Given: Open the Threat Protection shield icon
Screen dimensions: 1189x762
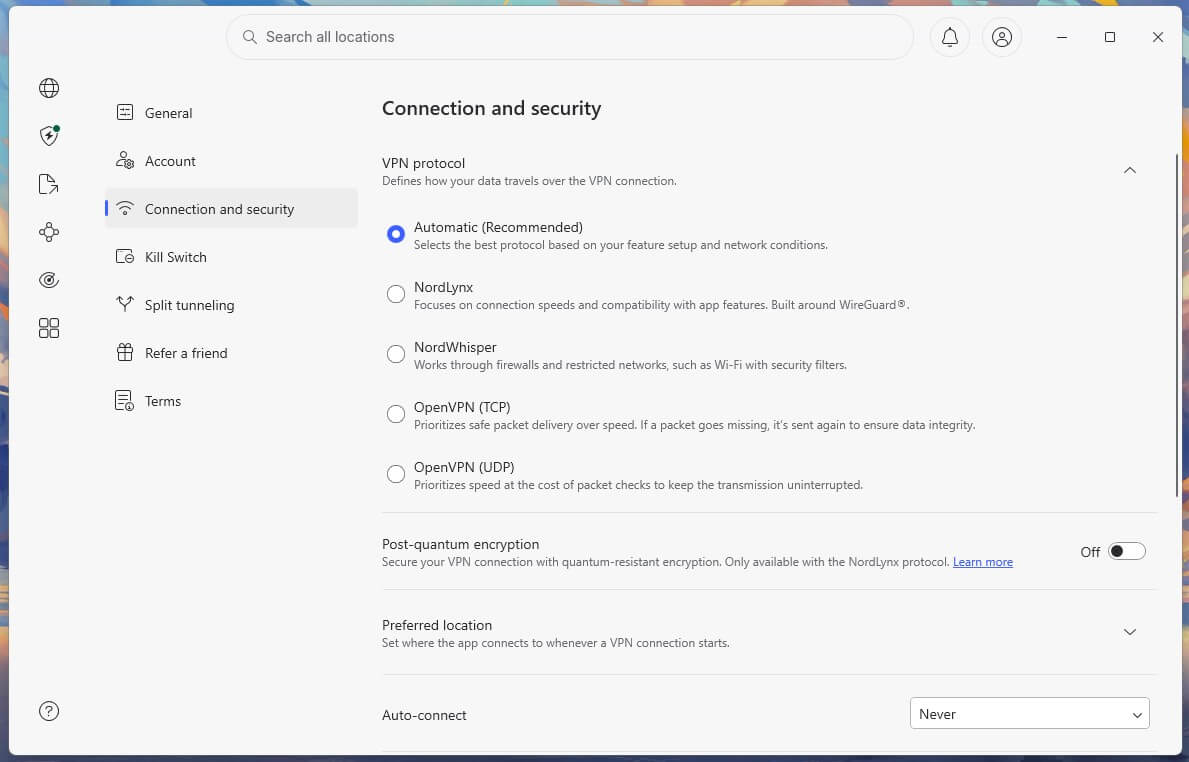Looking at the screenshot, I should [x=49, y=136].
